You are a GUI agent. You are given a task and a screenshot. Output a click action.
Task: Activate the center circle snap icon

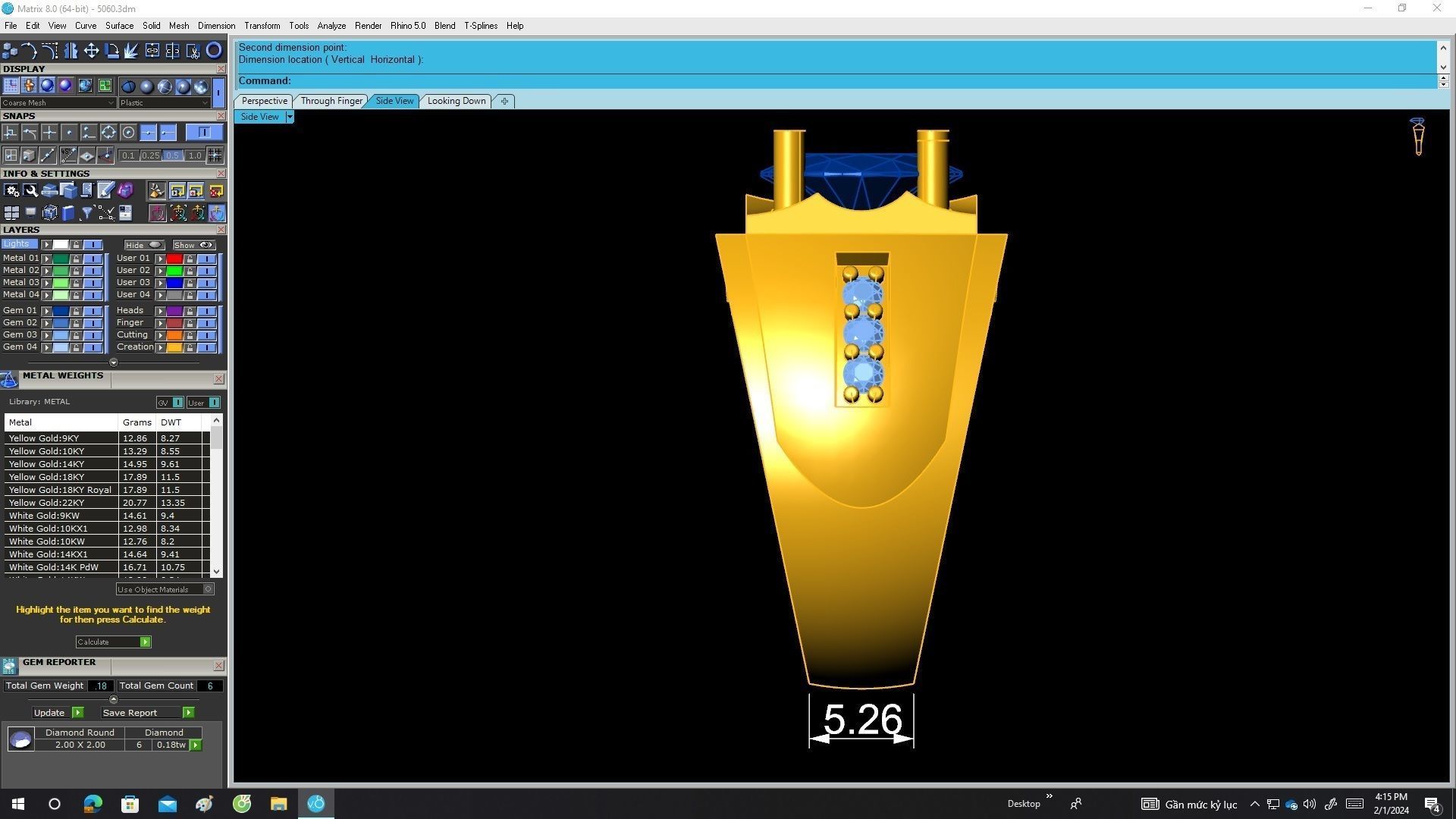click(128, 133)
